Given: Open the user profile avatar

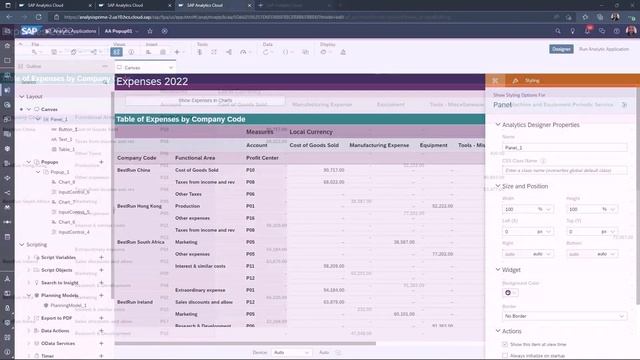Looking at the screenshot, I should 631,31.
